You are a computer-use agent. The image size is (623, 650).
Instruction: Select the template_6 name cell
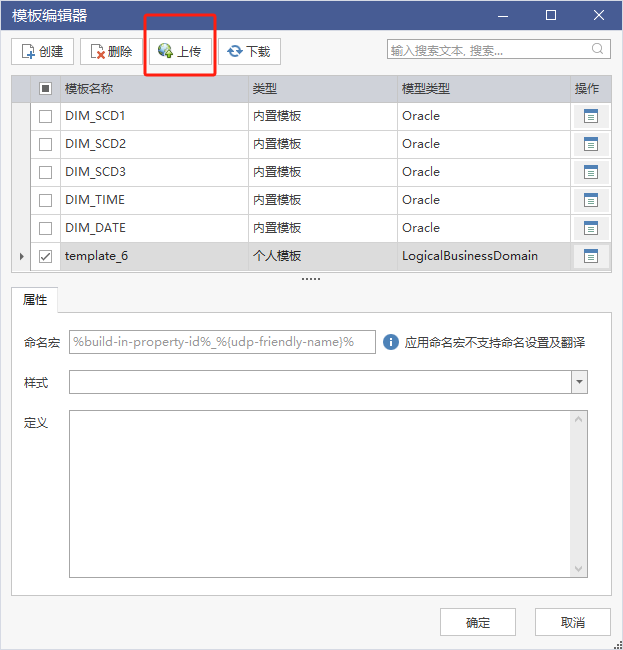pos(154,257)
